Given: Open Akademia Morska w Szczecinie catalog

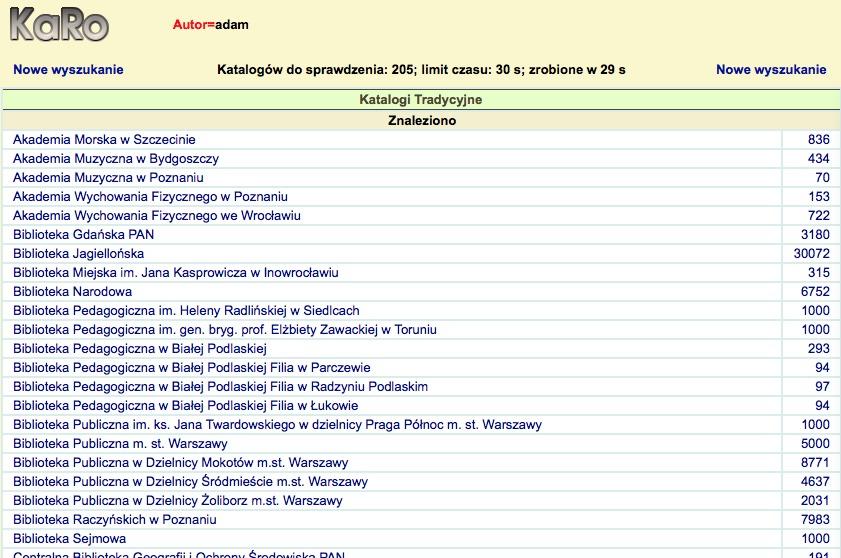Looking at the screenshot, I should (x=104, y=140).
